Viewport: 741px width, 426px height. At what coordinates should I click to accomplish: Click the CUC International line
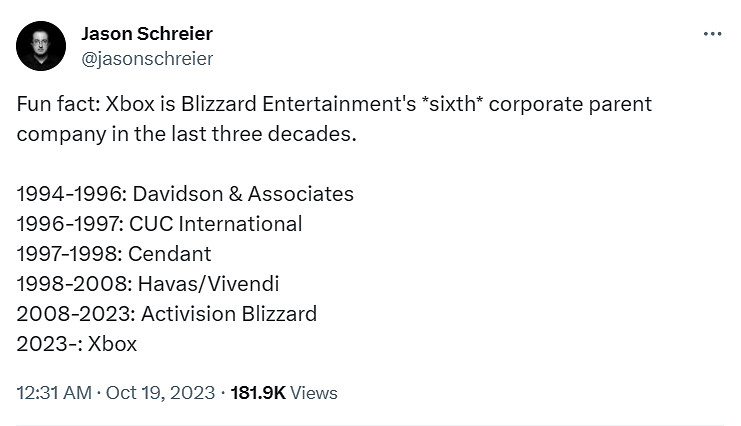pyautogui.click(x=159, y=223)
